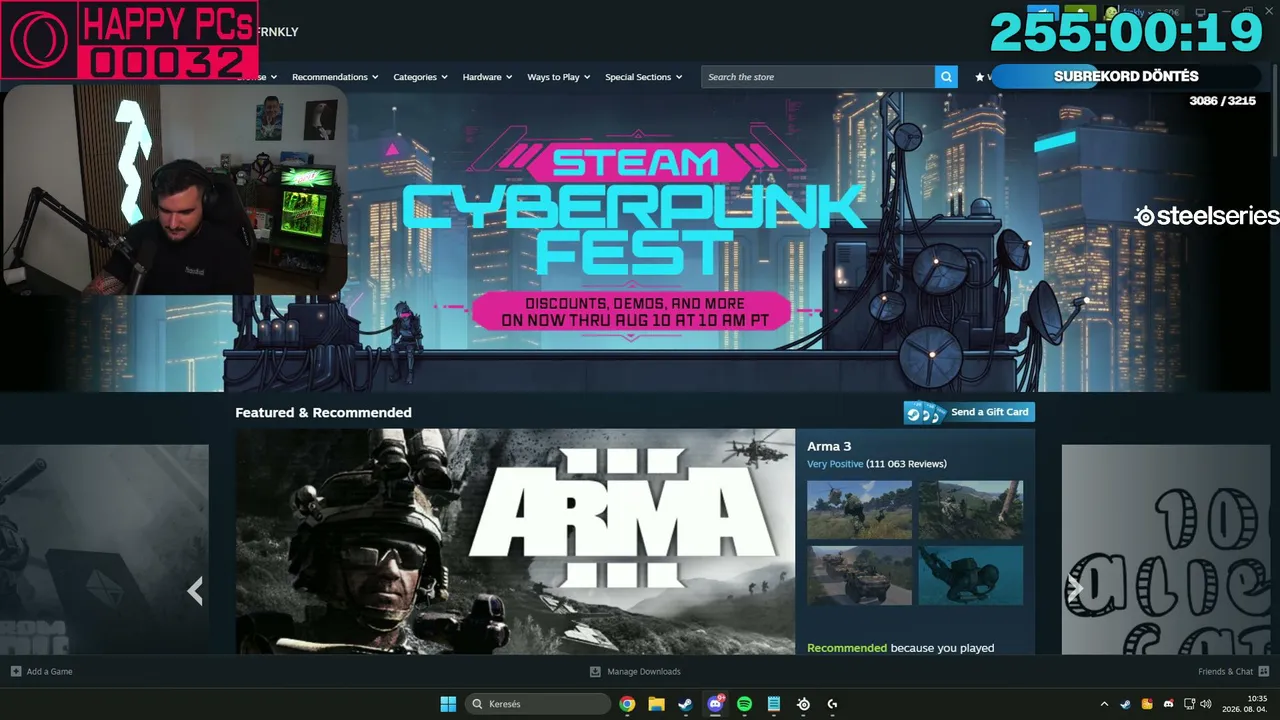This screenshot has height=720, width=1280.
Task: Open Spotify from the taskbar
Action: (x=744, y=704)
